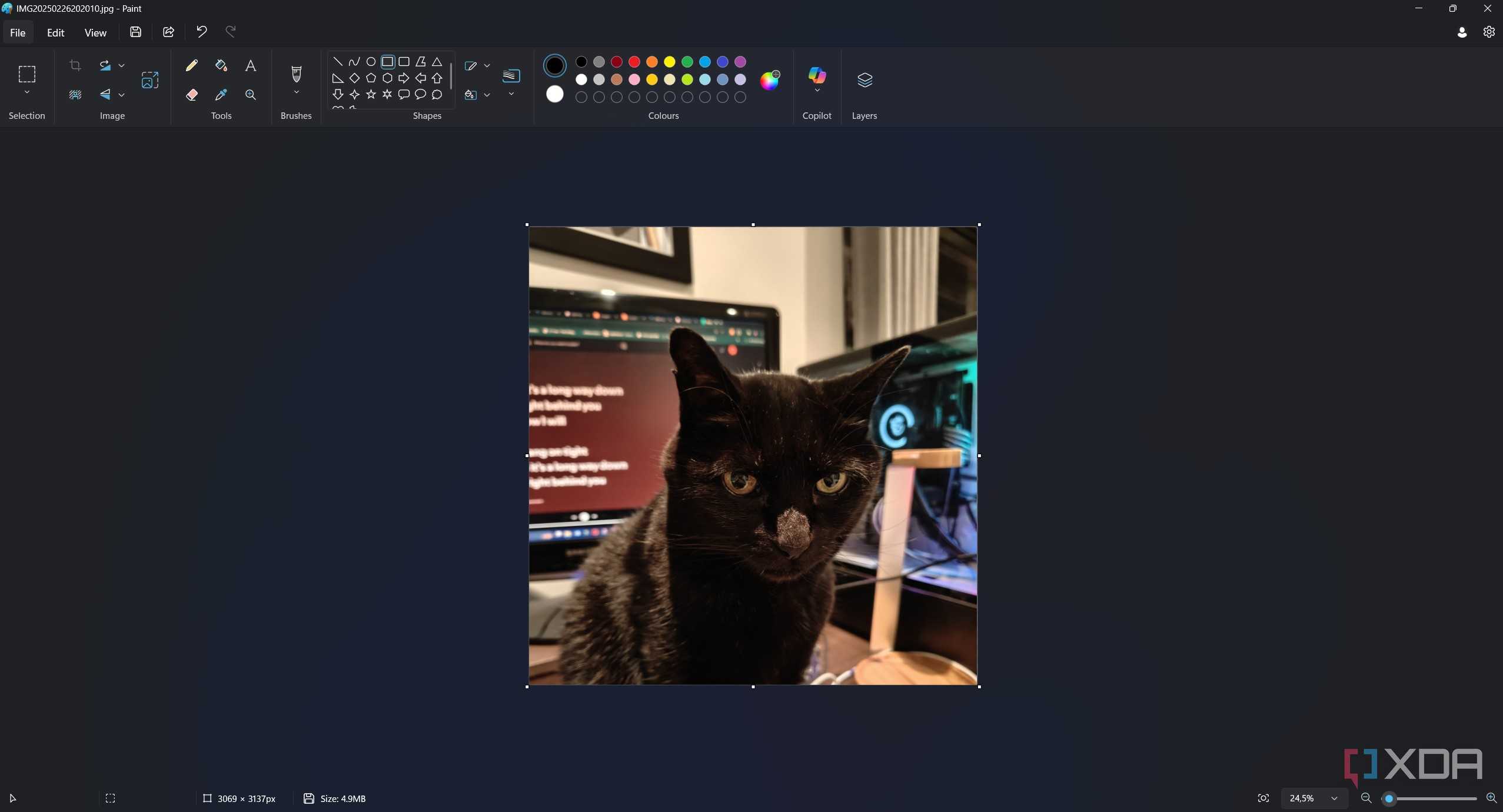Open the Copilot menu
The height and width of the screenshot is (812, 1503).
coord(817,80)
